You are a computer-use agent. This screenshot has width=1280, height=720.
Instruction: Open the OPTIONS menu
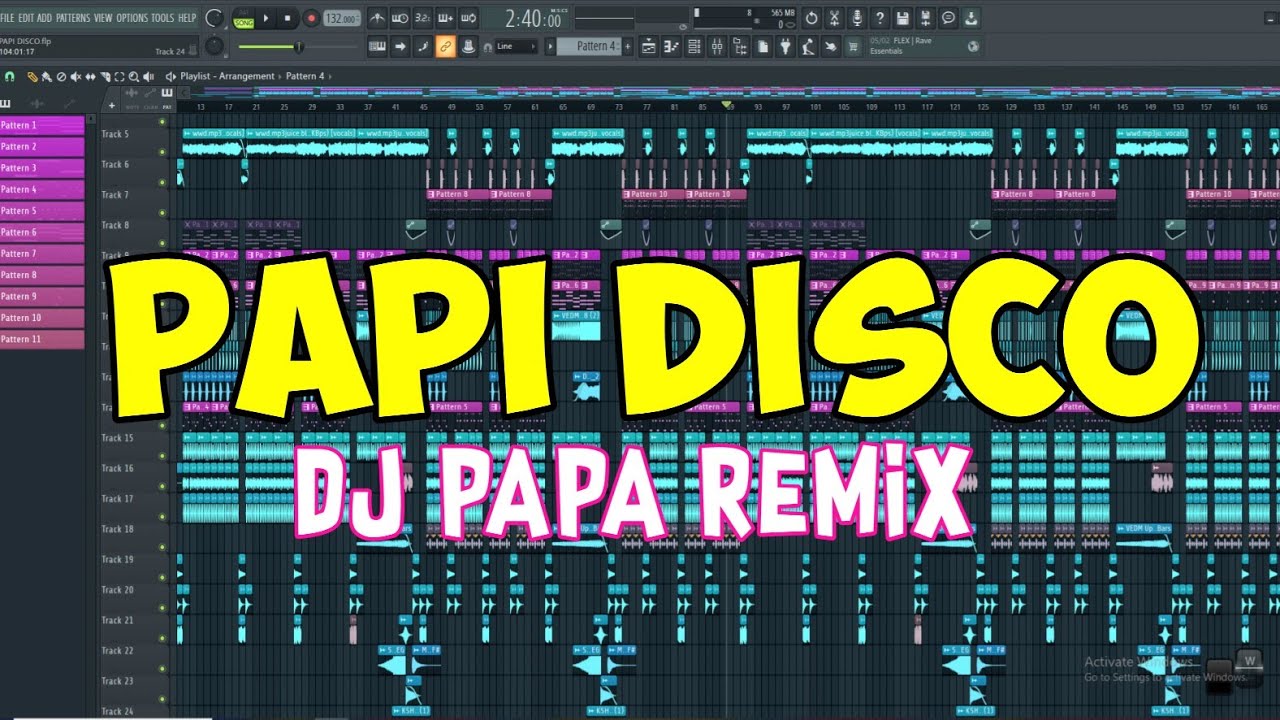132,18
